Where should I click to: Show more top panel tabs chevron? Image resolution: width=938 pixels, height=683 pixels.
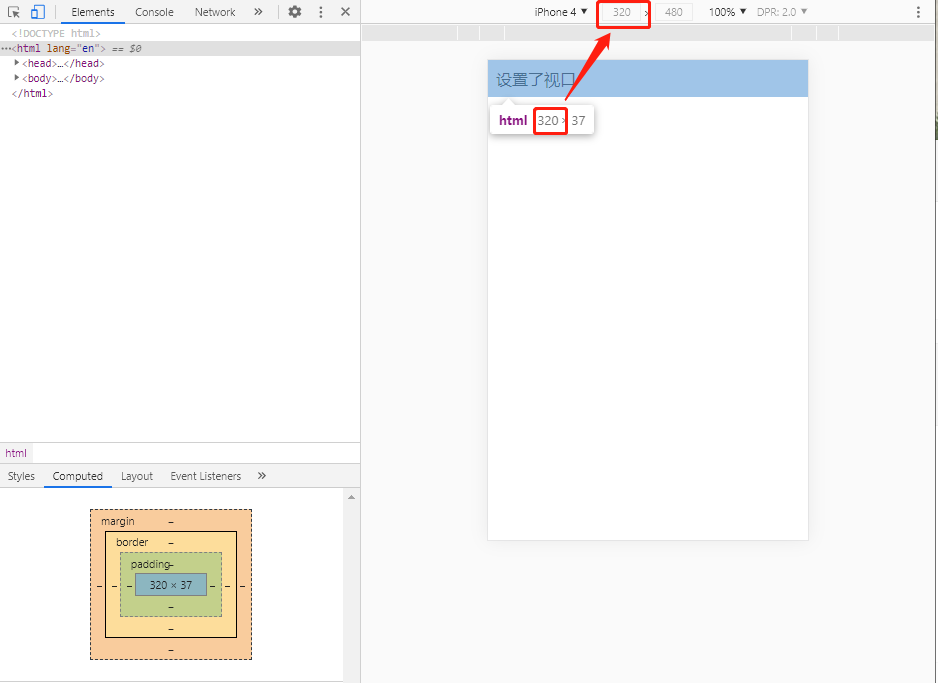point(258,12)
